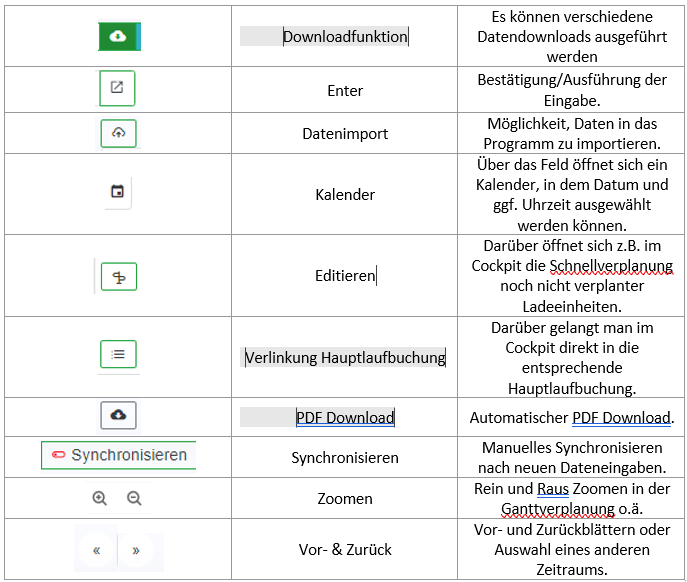Click the underlined PDF Download text in description
687x582 pixels.
pyautogui.click(x=621, y=417)
